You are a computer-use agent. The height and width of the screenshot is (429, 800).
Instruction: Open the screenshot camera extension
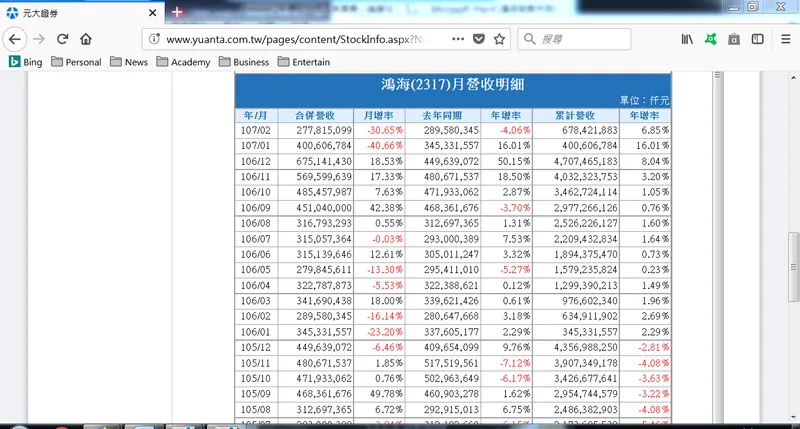click(734, 39)
